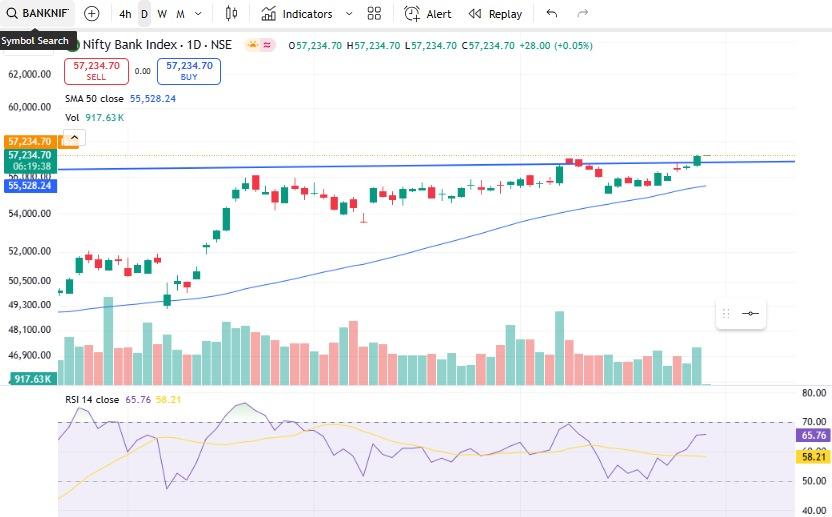The height and width of the screenshot is (517, 832).
Task: Click the compare or add symbol plus icon
Action: click(x=92, y=14)
